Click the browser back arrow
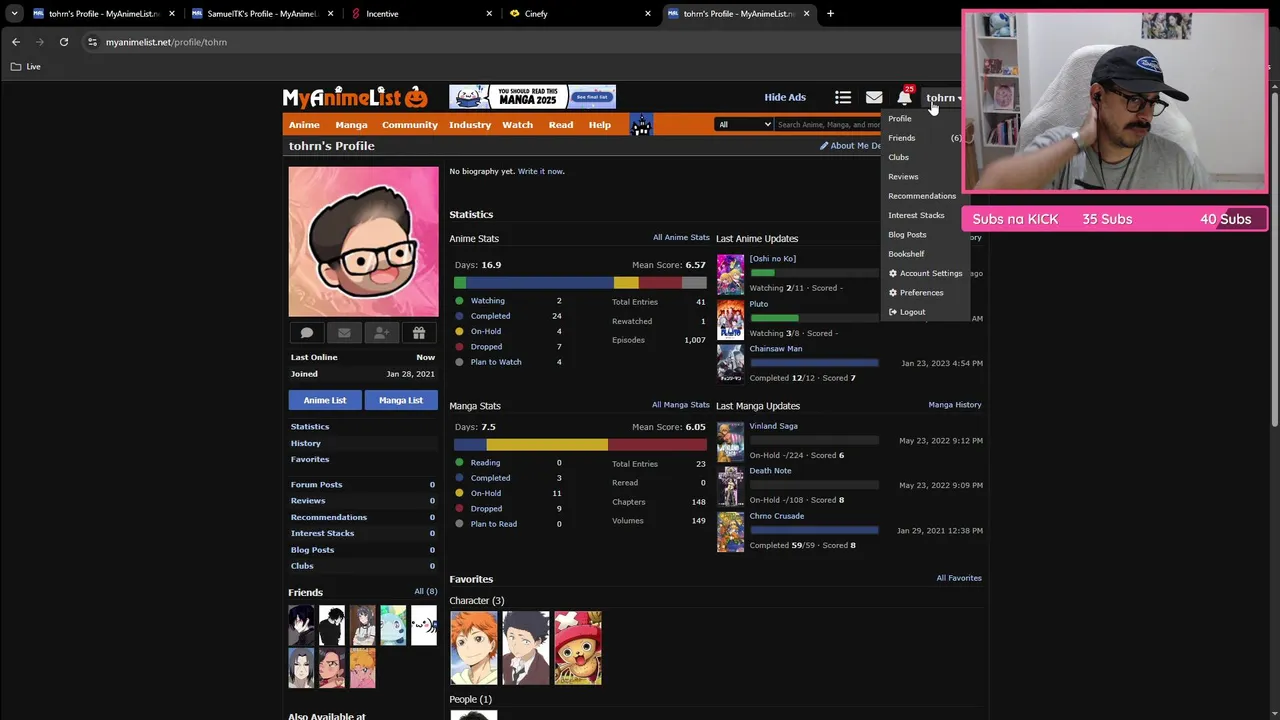 pos(16,42)
